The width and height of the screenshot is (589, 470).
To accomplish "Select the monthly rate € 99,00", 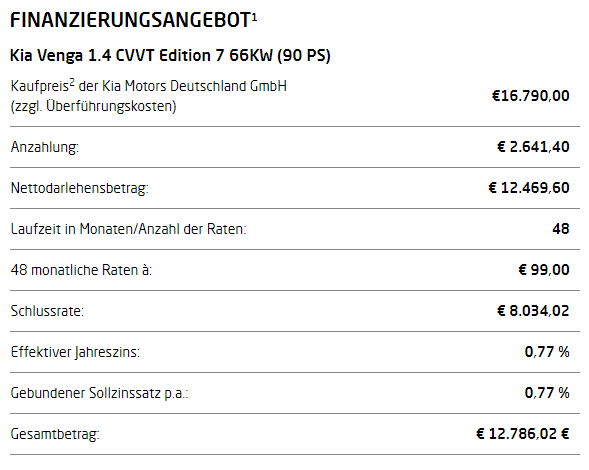I will (x=544, y=270).
